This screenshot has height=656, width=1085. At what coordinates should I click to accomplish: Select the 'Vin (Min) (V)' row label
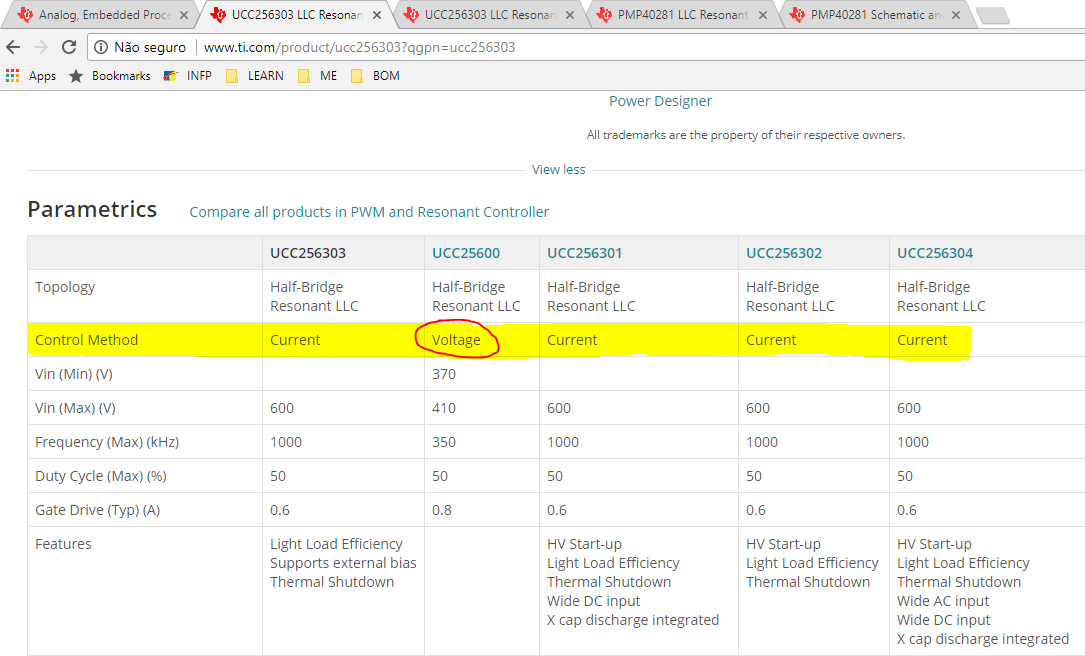[x=73, y=374]
